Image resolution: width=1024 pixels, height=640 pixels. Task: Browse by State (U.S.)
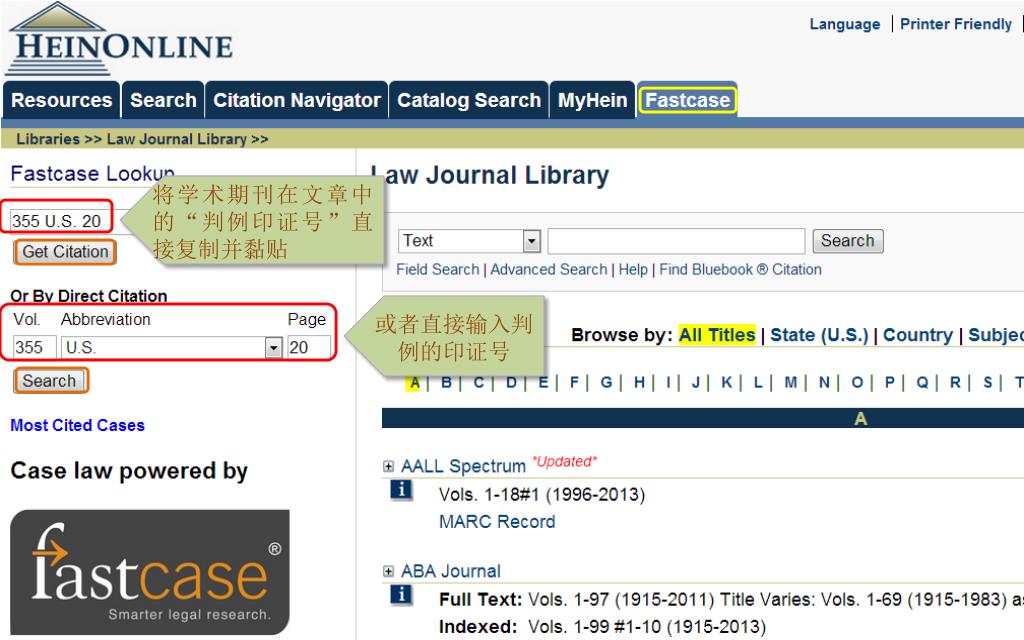(x=819, y=335)
